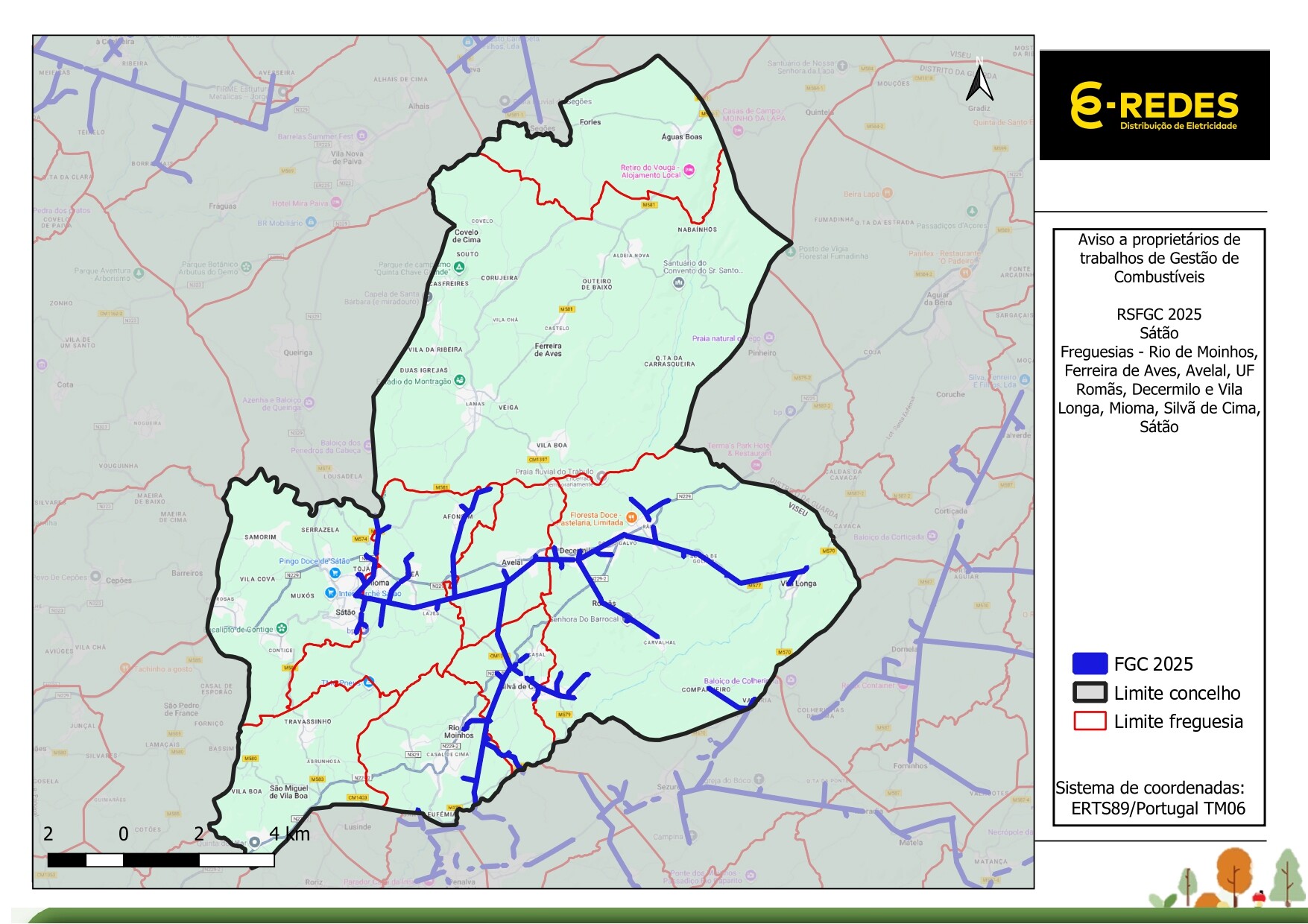
Task: Click the Ferreira de Aves place label
Action: tap(548, 349)
